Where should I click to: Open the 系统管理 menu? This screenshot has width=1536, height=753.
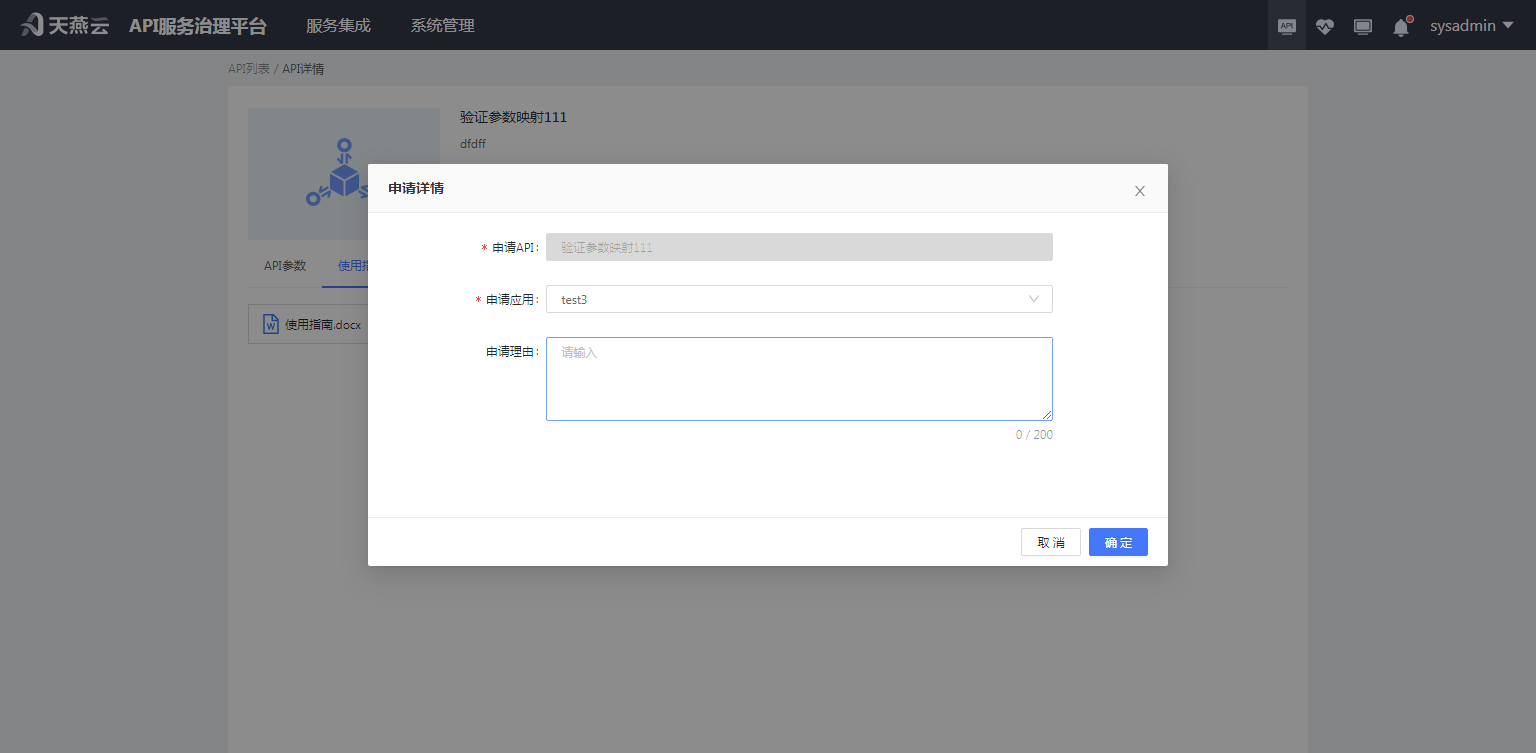[x=443, y=26]
